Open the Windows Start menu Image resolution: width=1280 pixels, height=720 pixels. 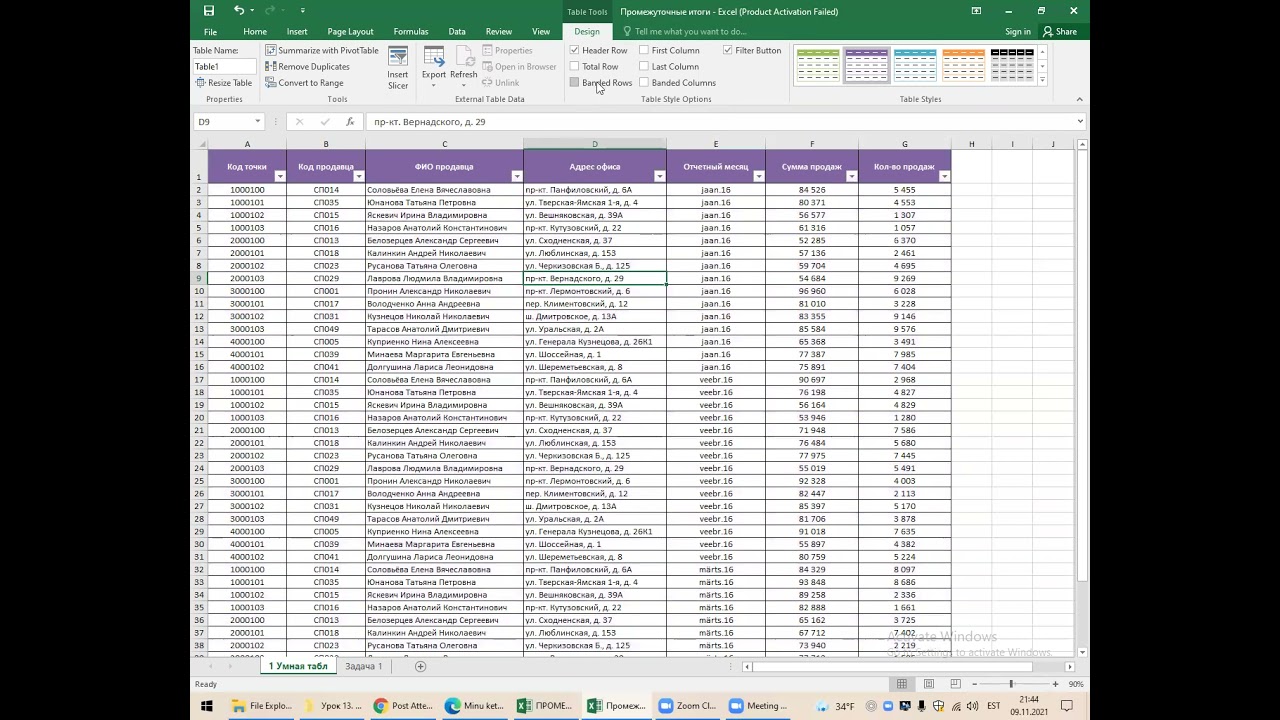click(x=207, y=706)
